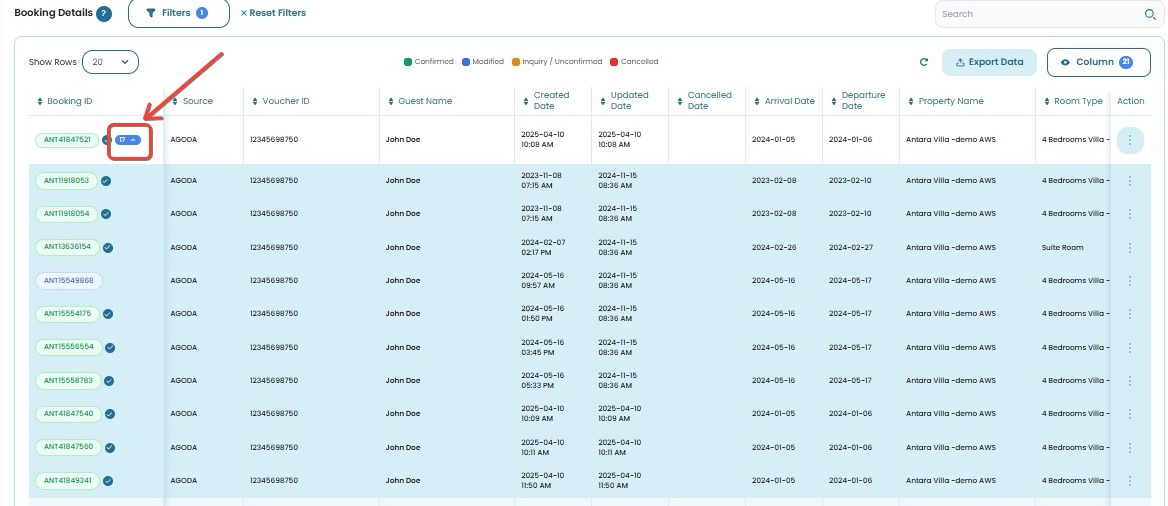The width and height of the screenshot is (1168, 506).
Task: Open action menu for booking ANT15556554
Action: (x=1130, y=347)
